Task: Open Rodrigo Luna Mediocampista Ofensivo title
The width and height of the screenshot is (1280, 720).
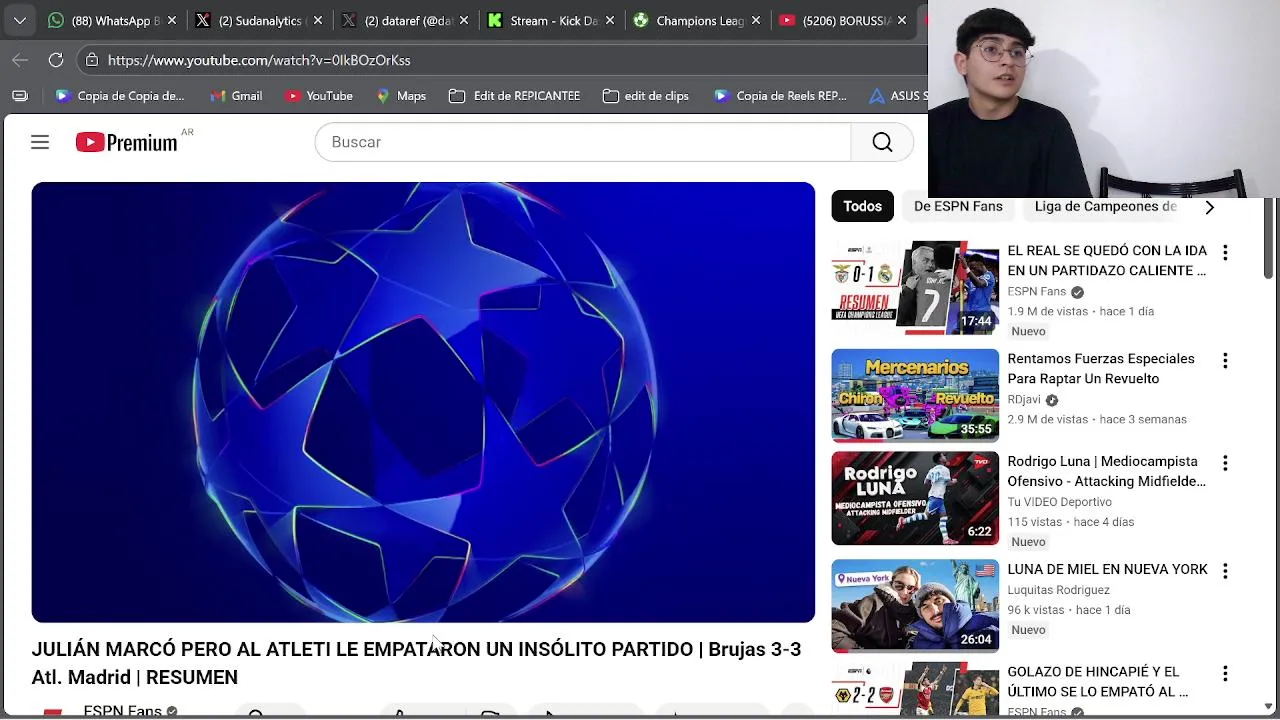Action: (1106, 471)
